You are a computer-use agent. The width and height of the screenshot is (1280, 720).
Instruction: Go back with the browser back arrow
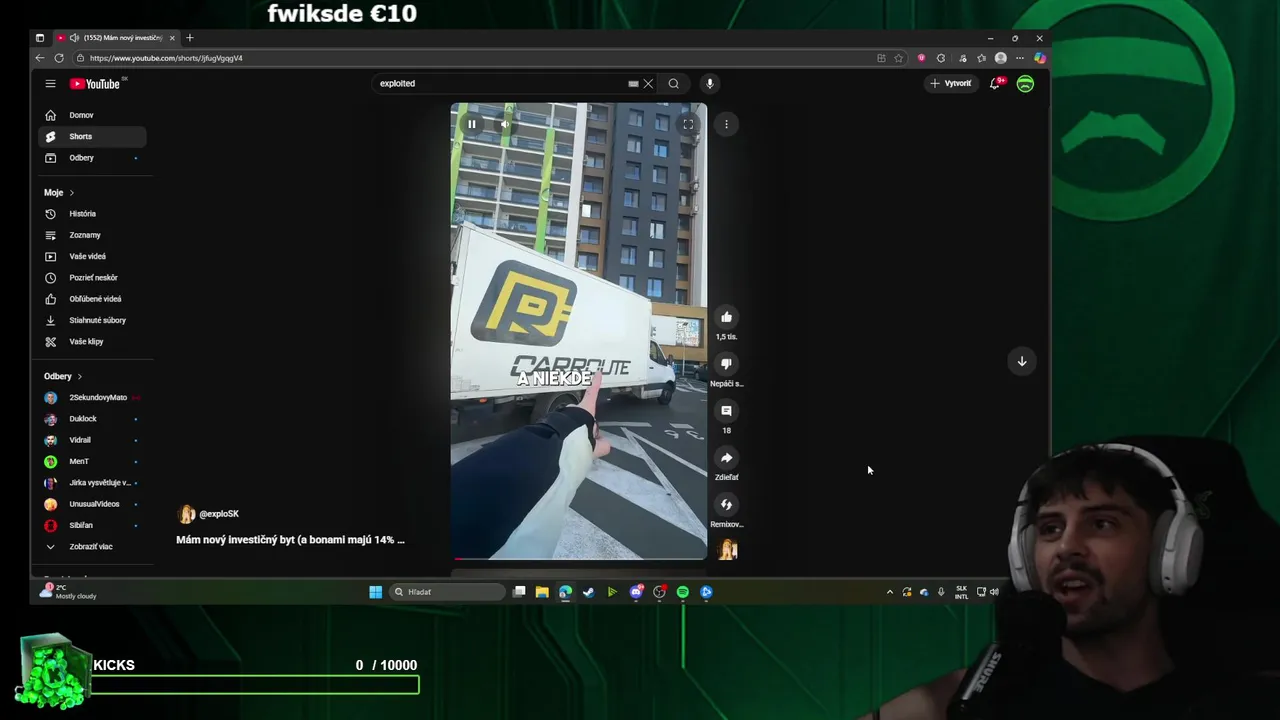[40, 58]
